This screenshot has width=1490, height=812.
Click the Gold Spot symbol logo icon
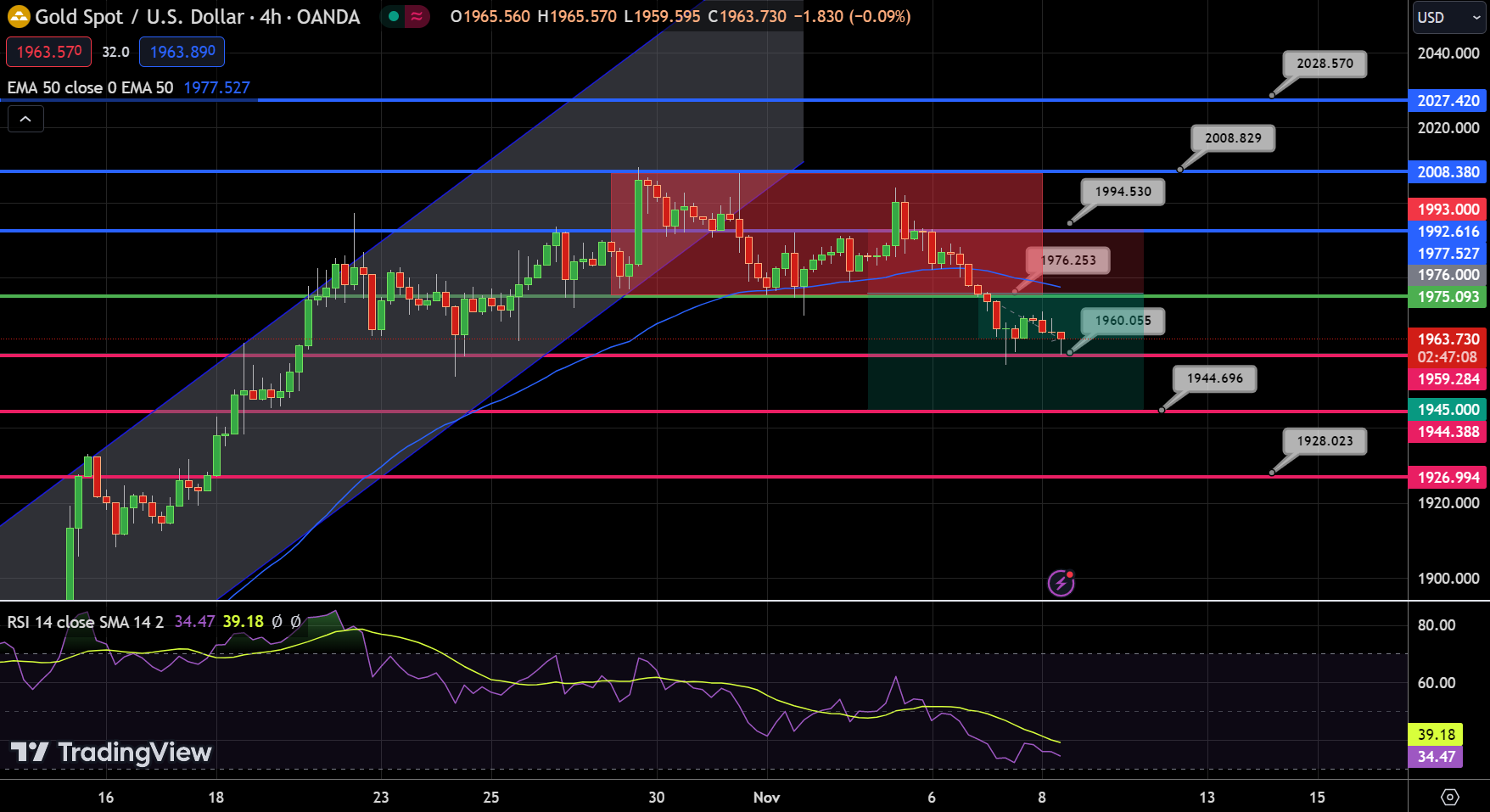click(18, 16)
